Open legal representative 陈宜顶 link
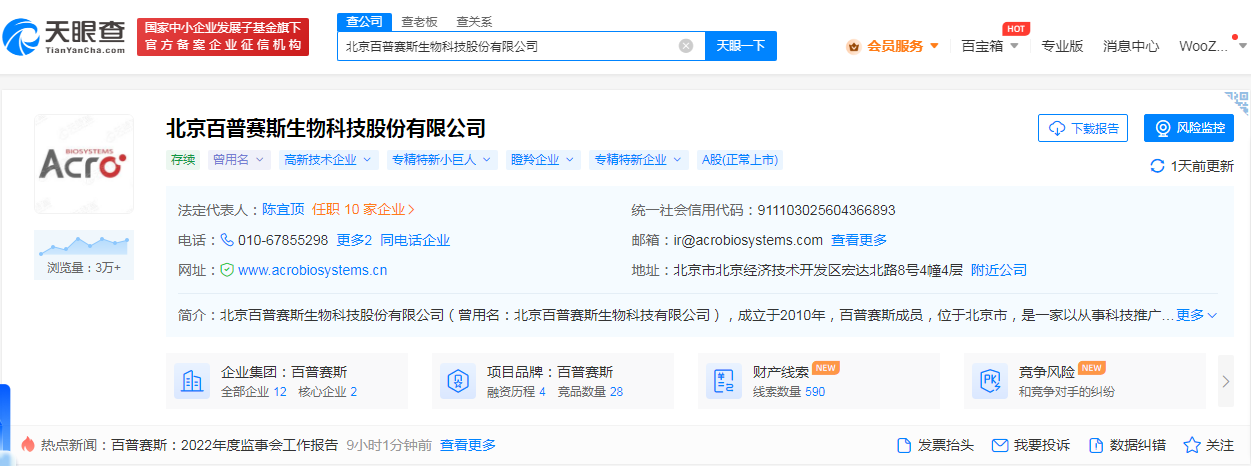1251x466 pixels. click(283, 210)
